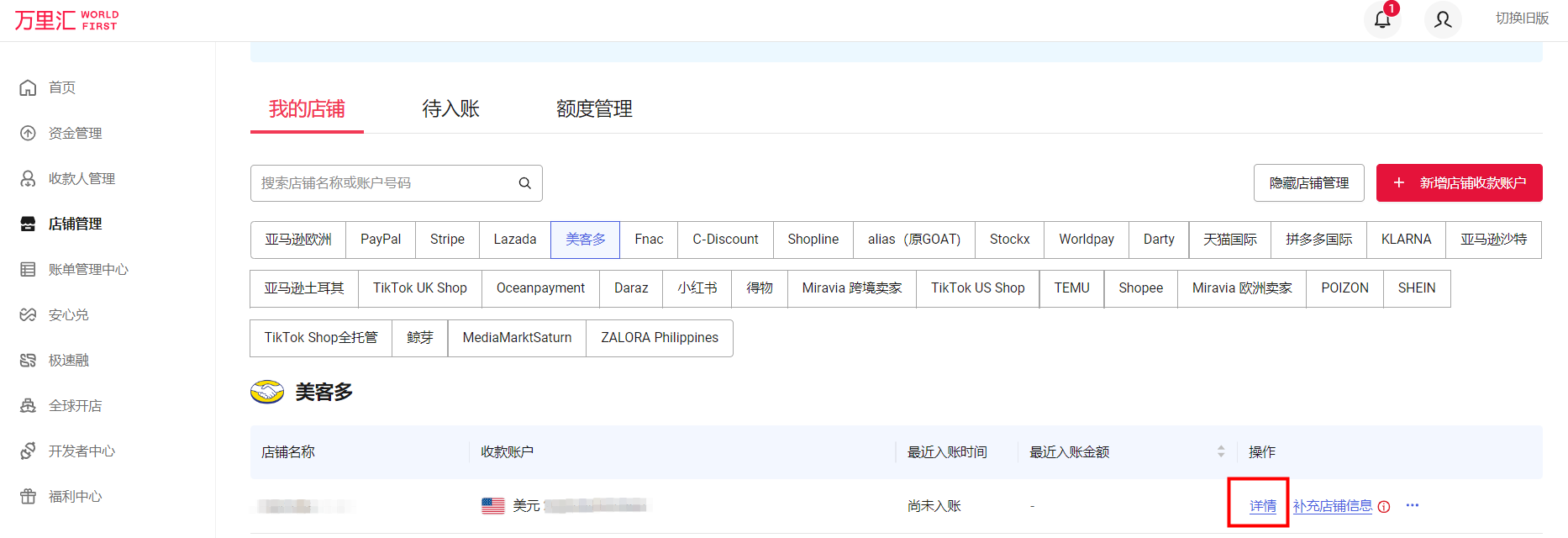Sort by 最近入账金额 column arrows

point(1220,452)
